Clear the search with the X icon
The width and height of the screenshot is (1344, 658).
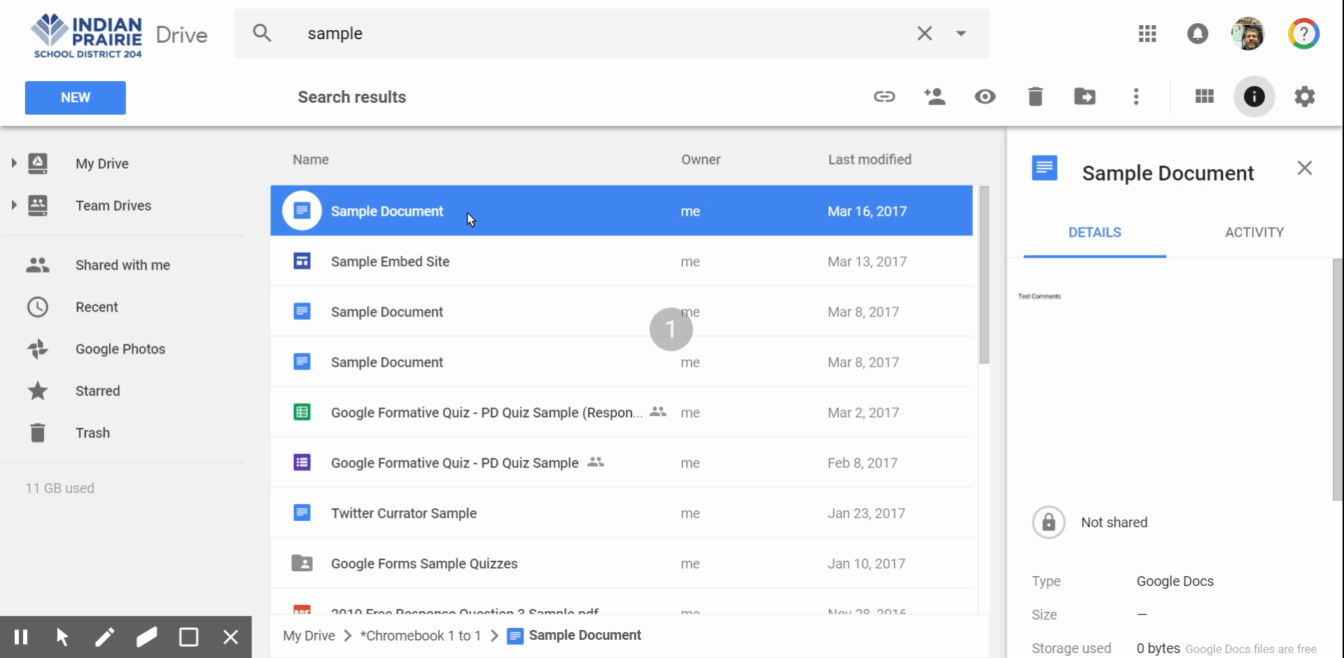(x=925, y=33)
